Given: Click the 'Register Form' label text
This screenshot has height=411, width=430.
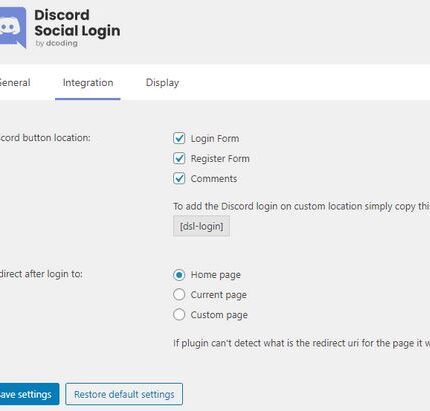Looking at the screenshot, I should click(x=220, y=158).
